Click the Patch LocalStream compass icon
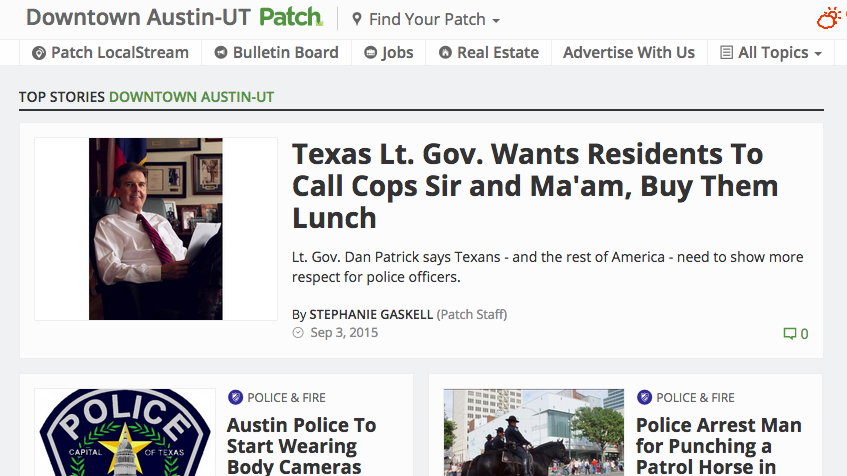847x476 pixels. 39,53
